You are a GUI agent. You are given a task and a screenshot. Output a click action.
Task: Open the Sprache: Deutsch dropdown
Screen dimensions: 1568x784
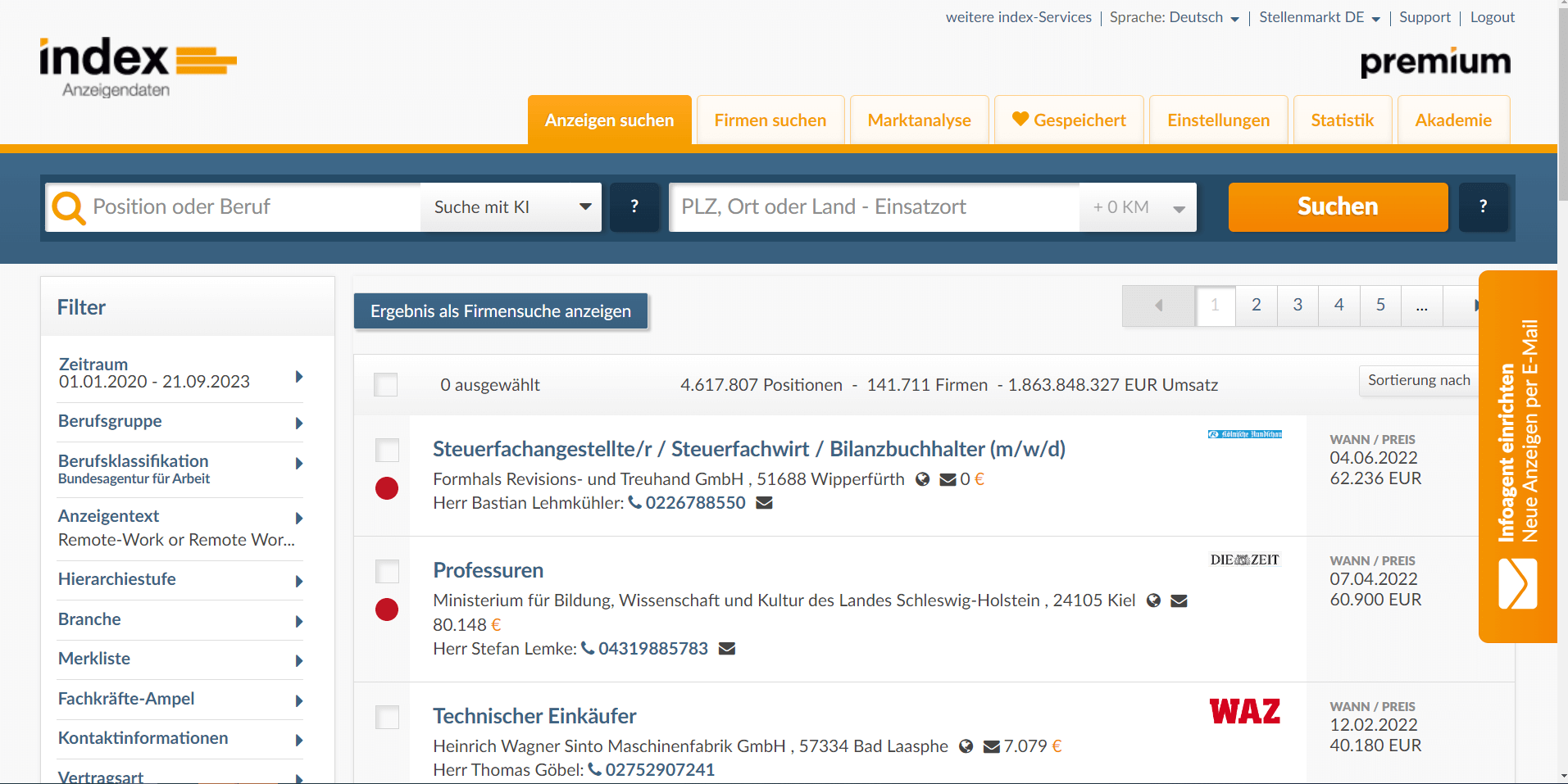click(1174, 16)
